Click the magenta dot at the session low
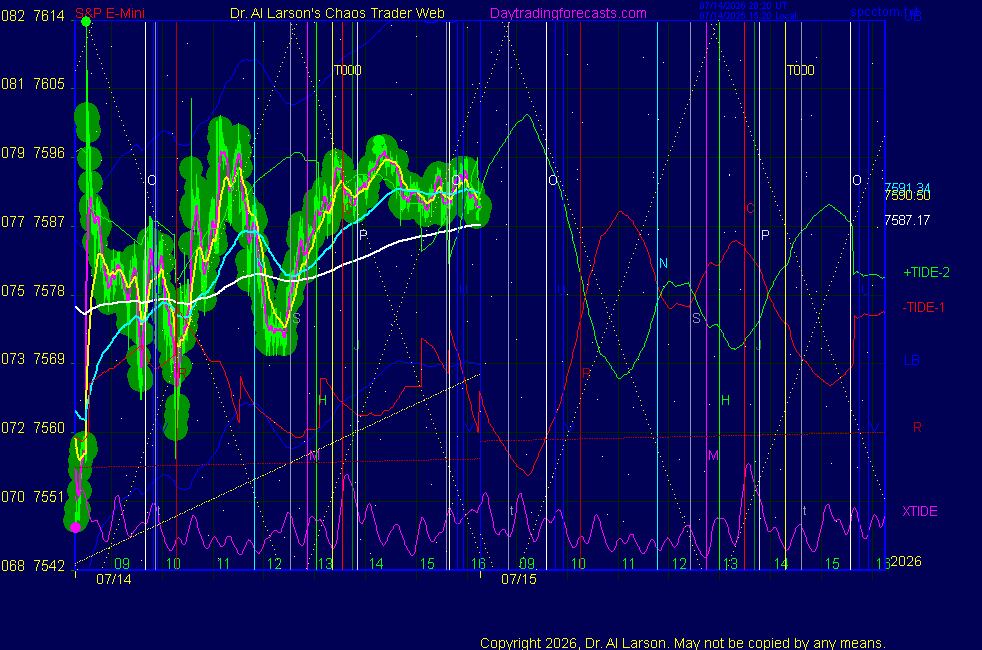This screenshot has width=982, height=650. (76, 527)
